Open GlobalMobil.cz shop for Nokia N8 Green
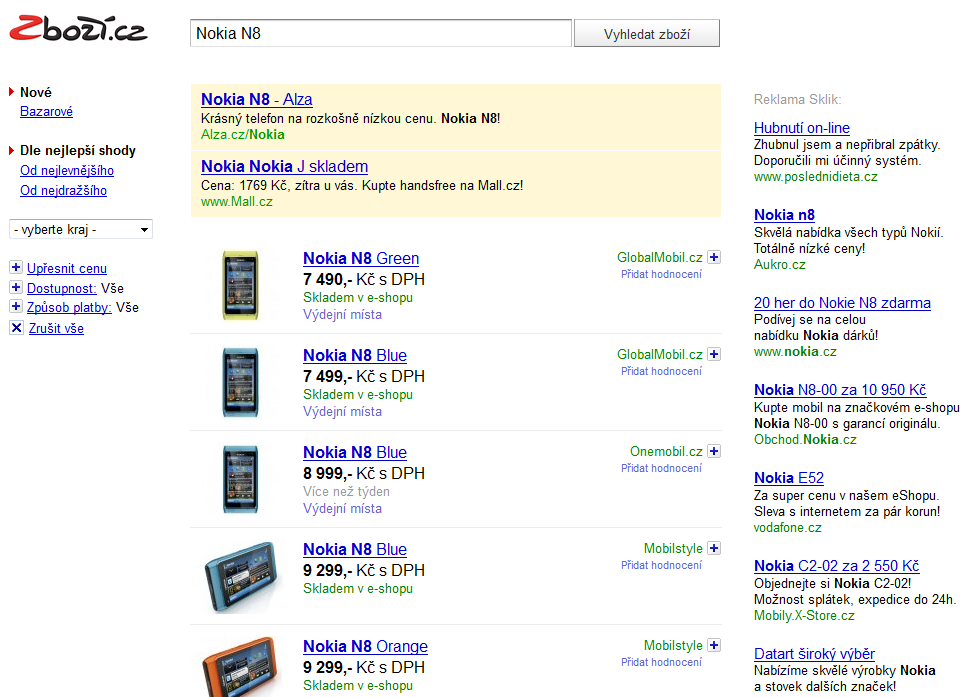960x697 pixels. (x=659, y=257)
